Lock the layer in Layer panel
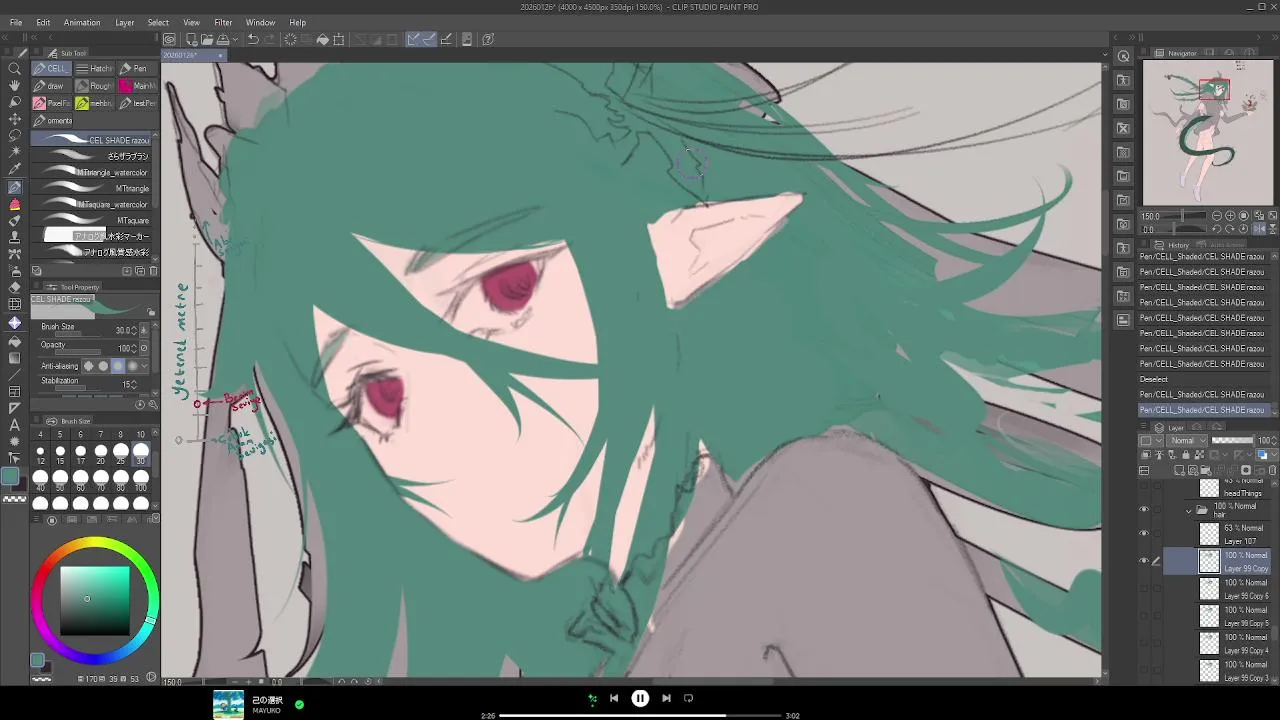Image resolution: width=1280 pixels, height=720 pixels. (x=1186, y=455)
